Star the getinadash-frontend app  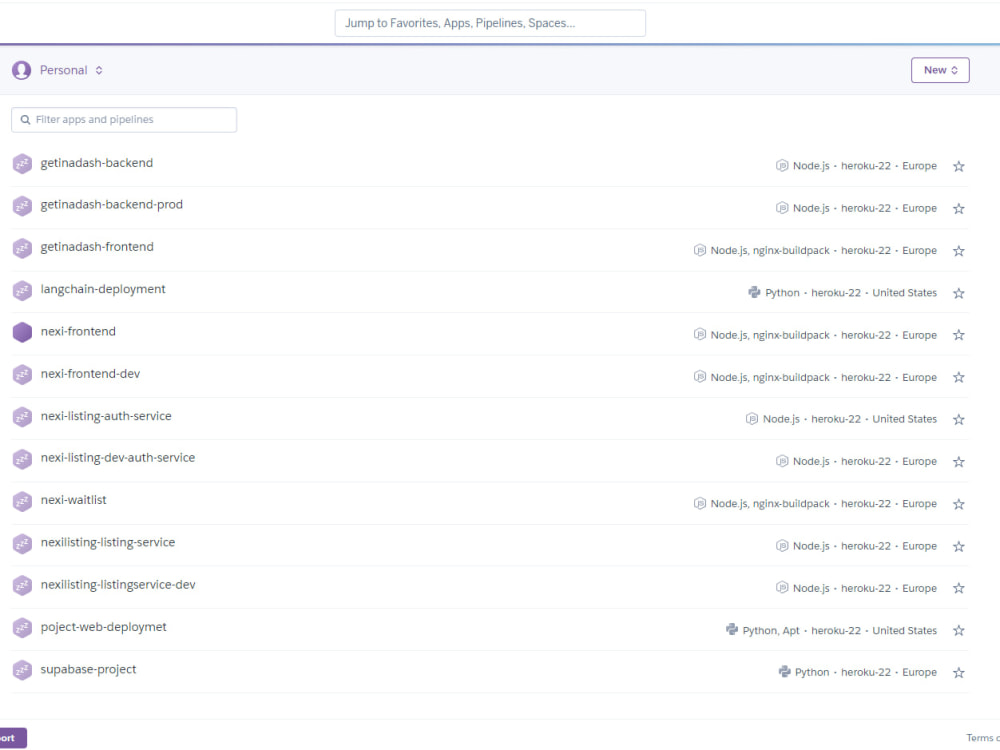pos(959,251)
